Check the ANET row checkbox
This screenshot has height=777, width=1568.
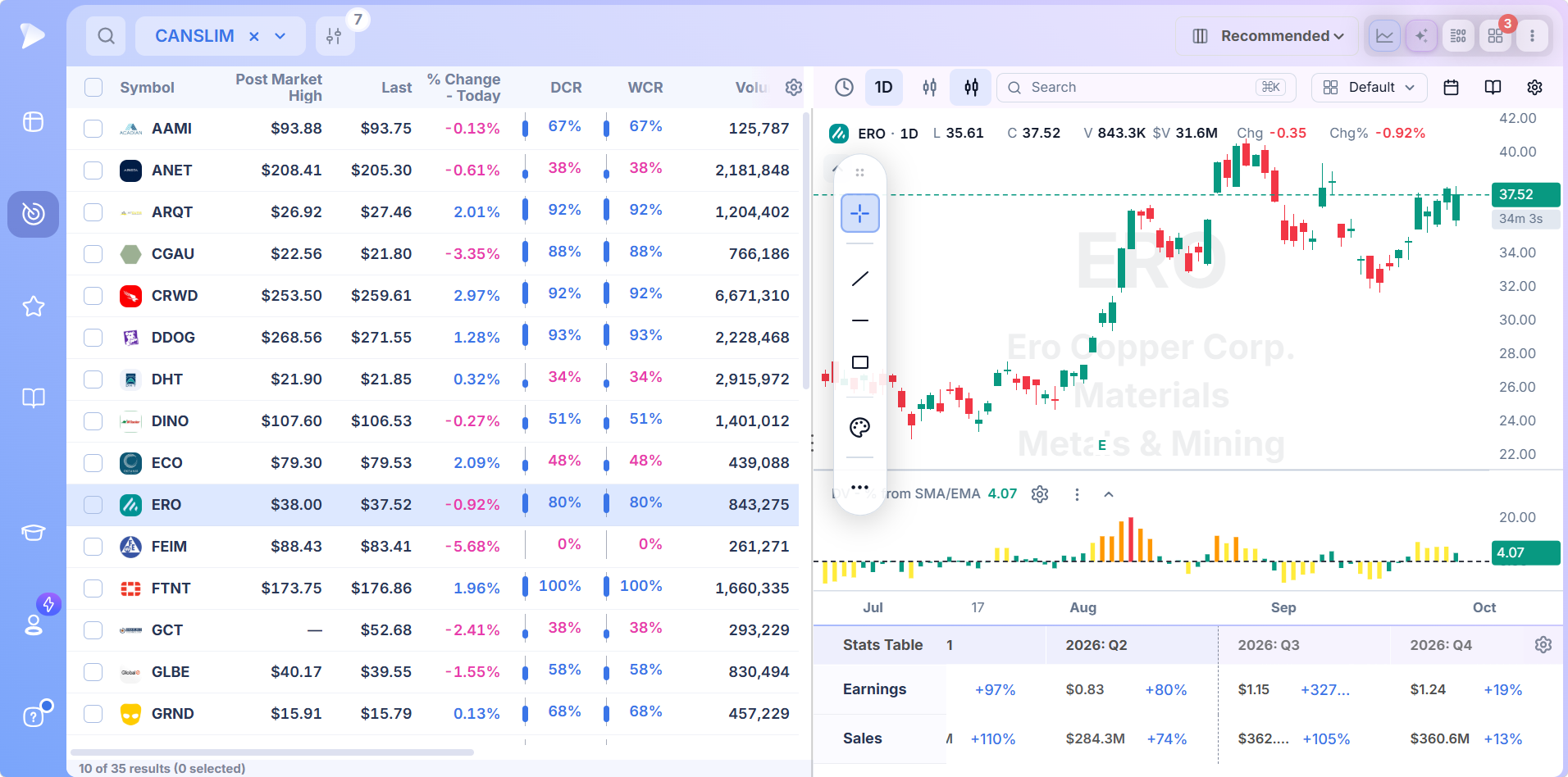(x=93, y=170)
